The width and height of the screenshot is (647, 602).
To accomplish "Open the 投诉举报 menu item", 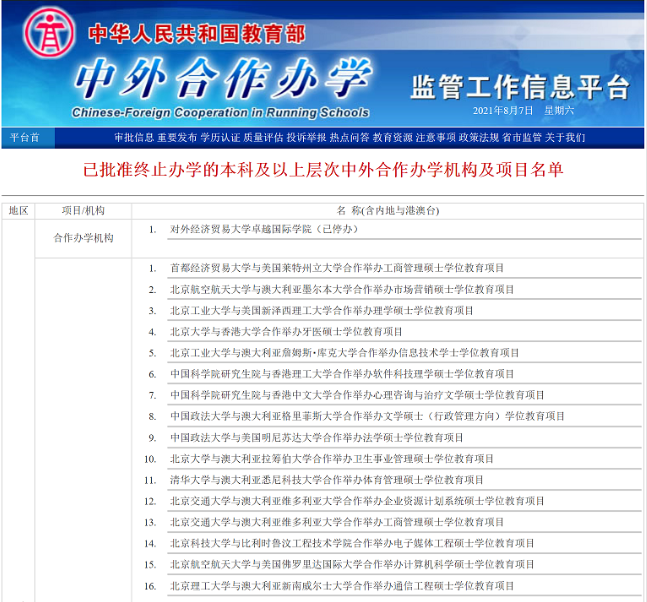I will click(306, 137).
